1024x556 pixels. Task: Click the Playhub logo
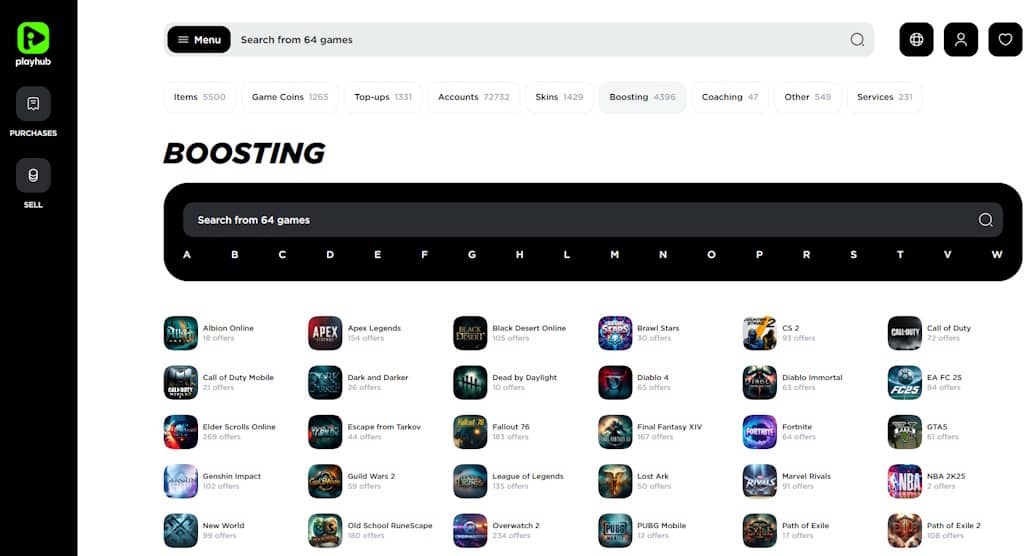(x=33, y=44)
